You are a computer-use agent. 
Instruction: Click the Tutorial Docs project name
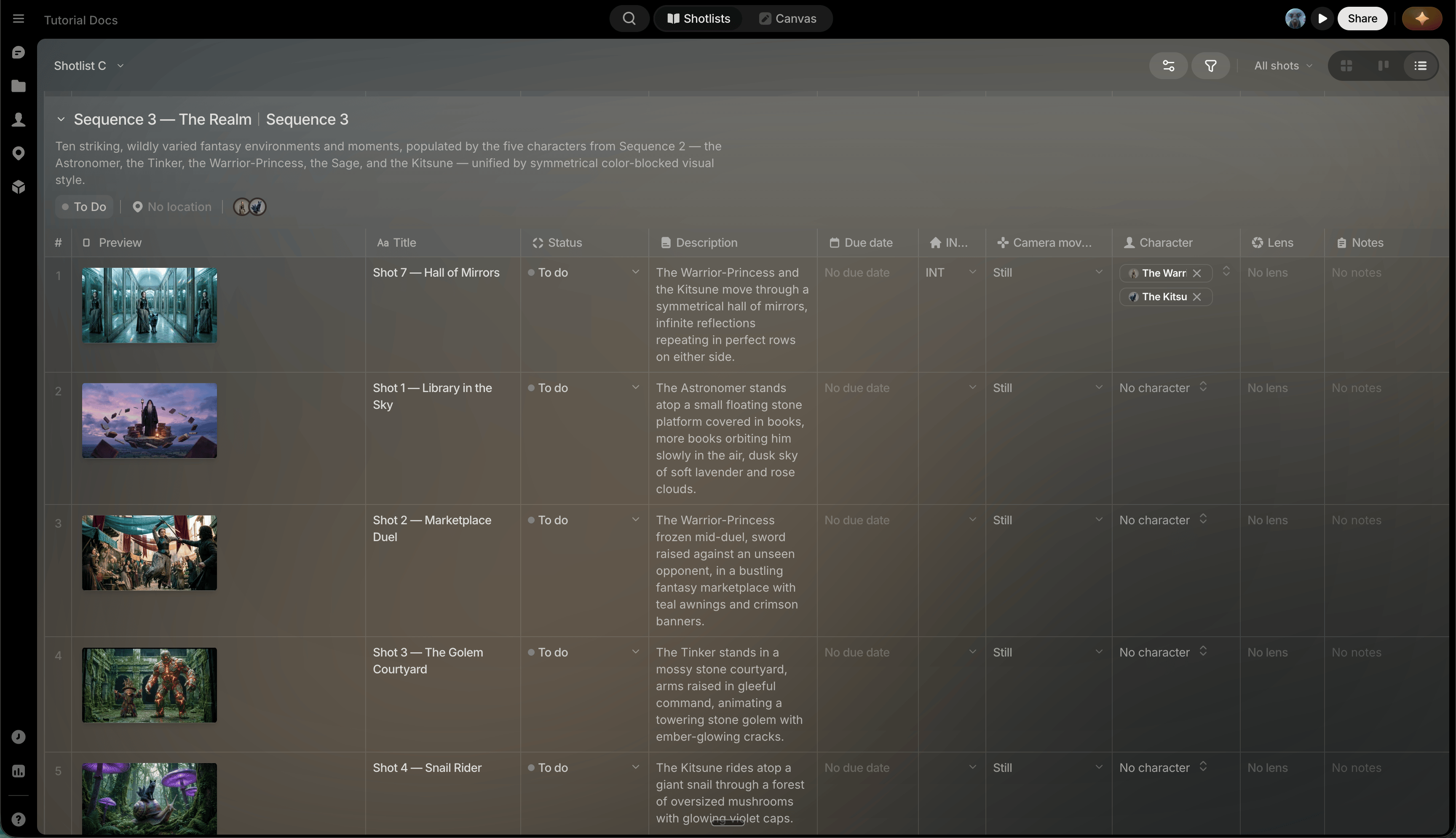point(80,20)
